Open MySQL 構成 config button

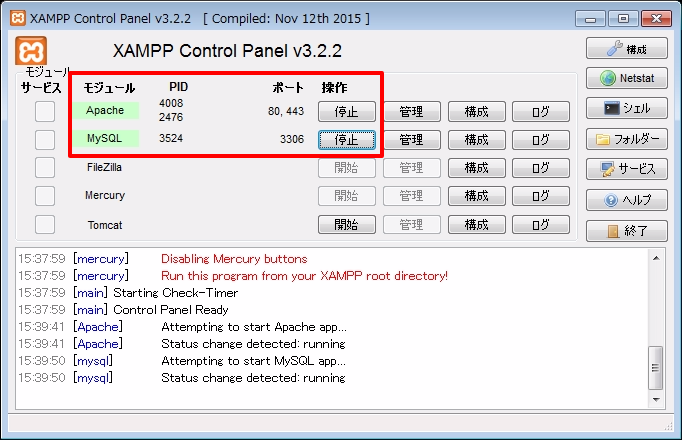click(x=477, y=140)
